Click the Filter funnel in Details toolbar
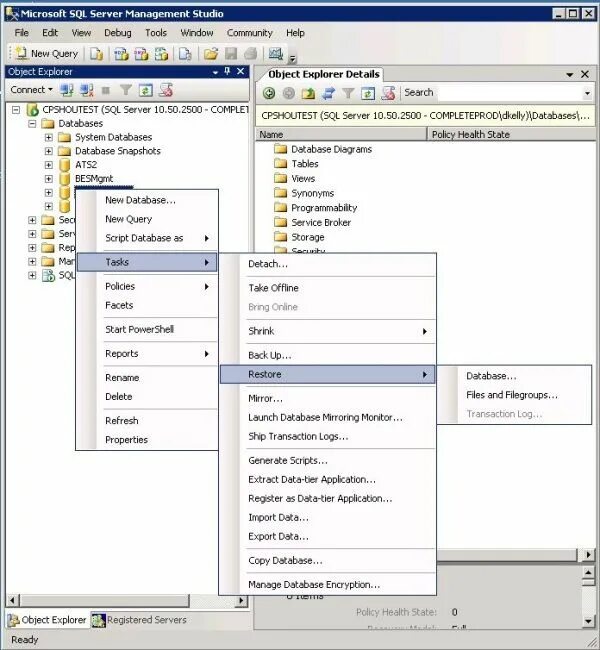600x650 pixels. (348, 93)
